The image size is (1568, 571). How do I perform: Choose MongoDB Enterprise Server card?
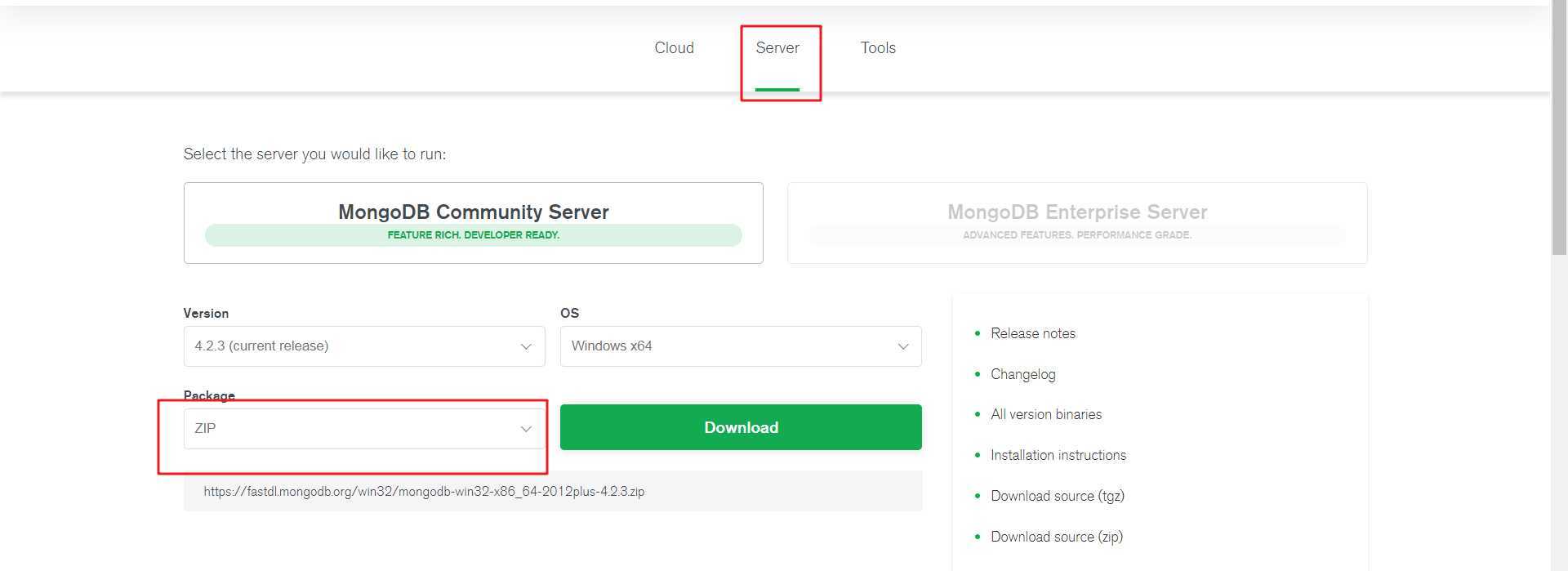click(1077, 223)
